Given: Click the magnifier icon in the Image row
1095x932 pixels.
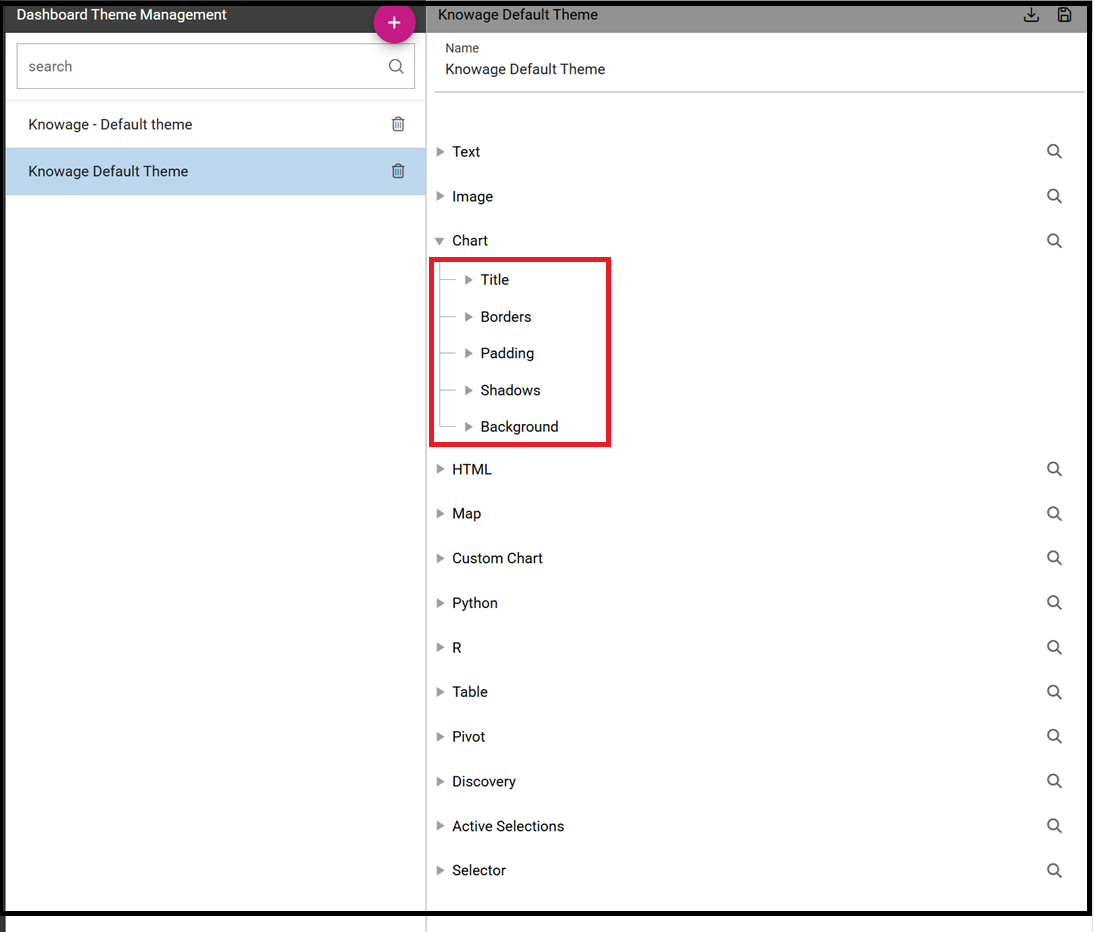Looking at the screenshot, I should pyautogui.click(x=1054, y=196).
